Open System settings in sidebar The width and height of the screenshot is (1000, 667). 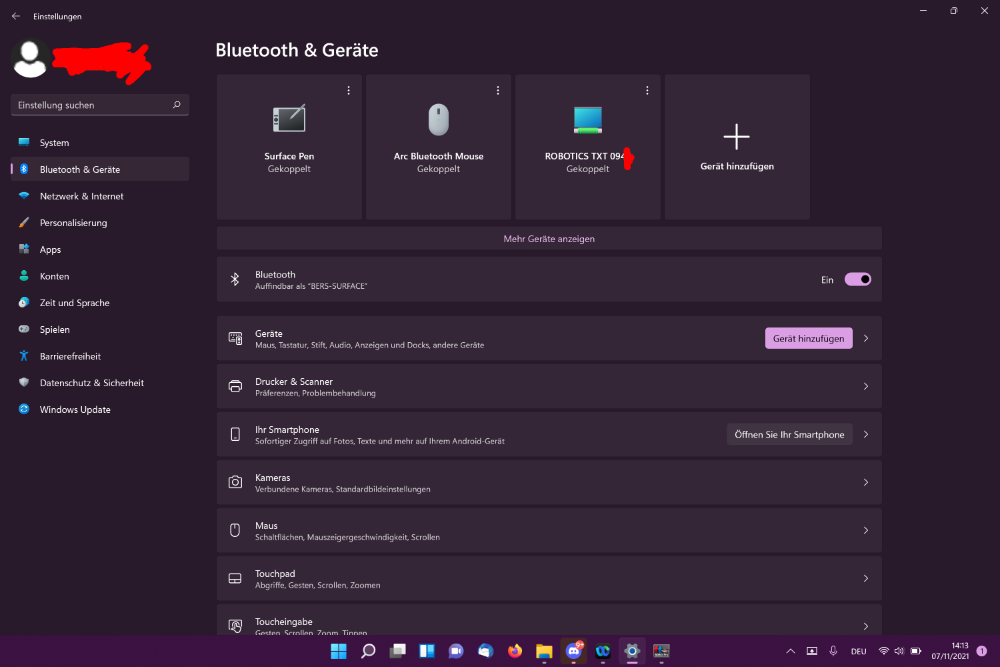tap(100, 142)
